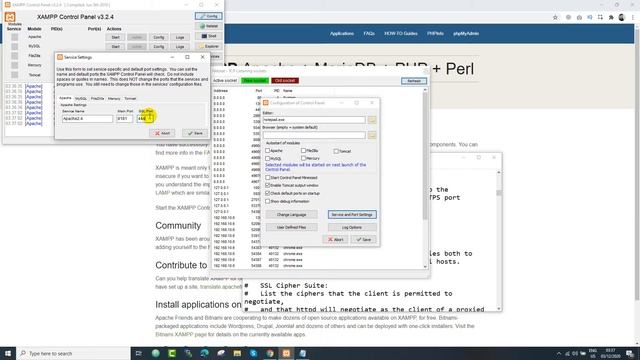Open Netstat in XAMPP Control Panel

pyautogui.click(x=209, y=26)
